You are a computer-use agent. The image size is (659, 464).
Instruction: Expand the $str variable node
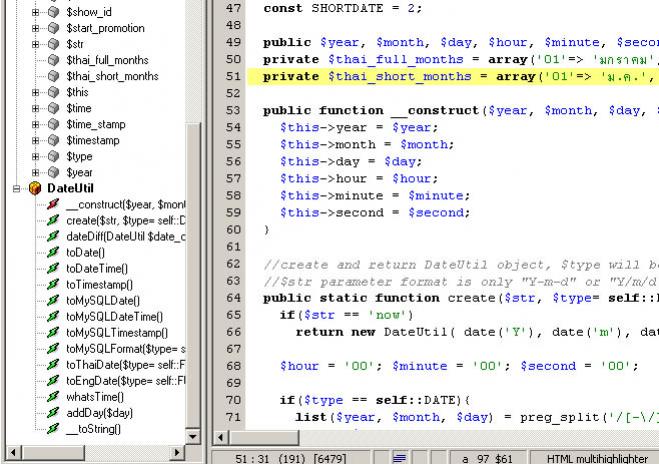(x=36, y=44)
